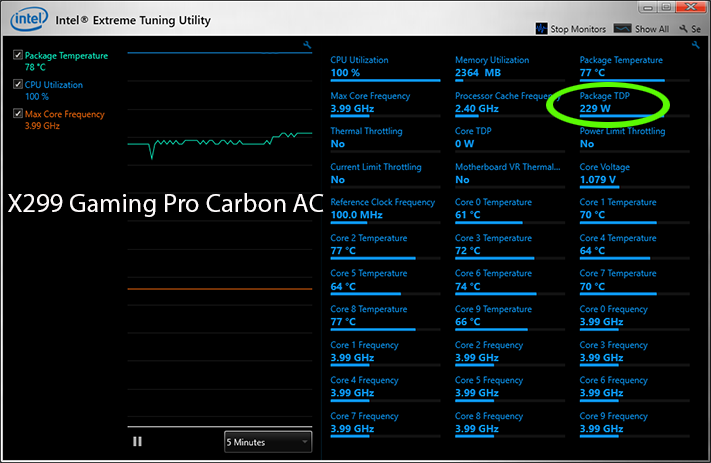Select Core 2 Temperature monitor

385,245
